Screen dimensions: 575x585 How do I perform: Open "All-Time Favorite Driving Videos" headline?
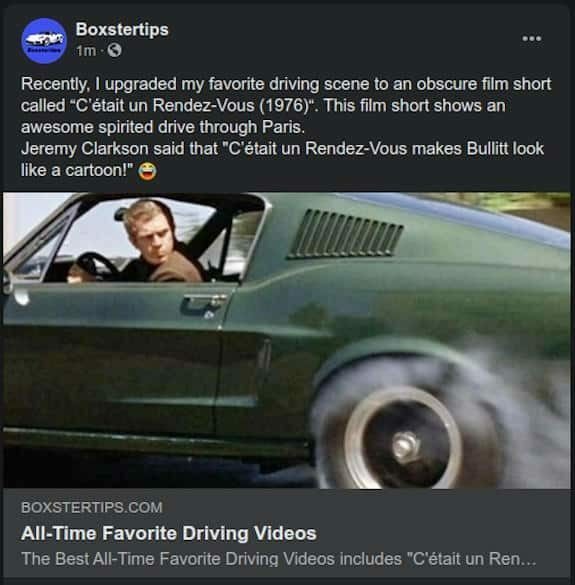point(169,533)
